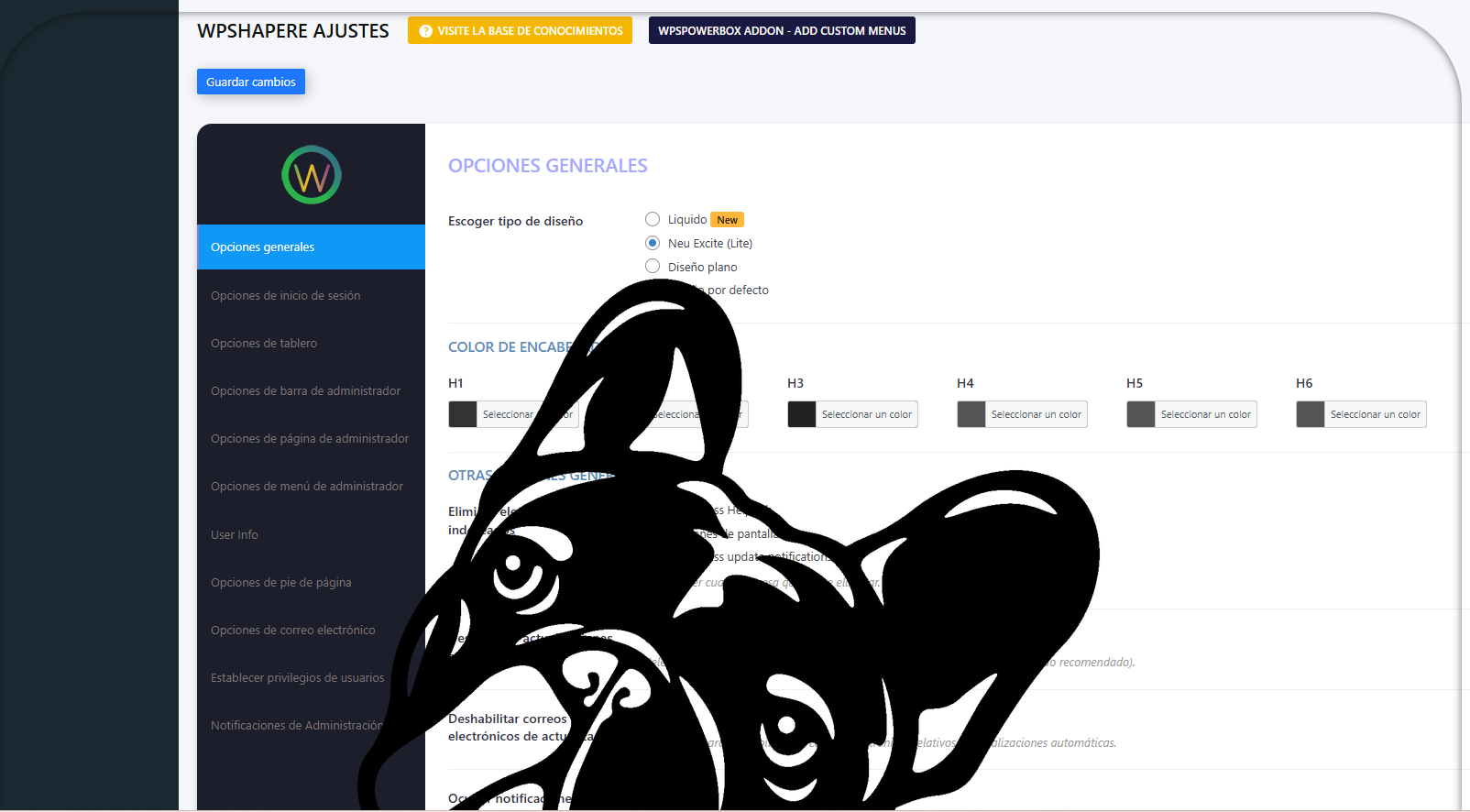Open the H4 Seleccionar un color picker
1470x812 pixels.
click(1036, 414)
